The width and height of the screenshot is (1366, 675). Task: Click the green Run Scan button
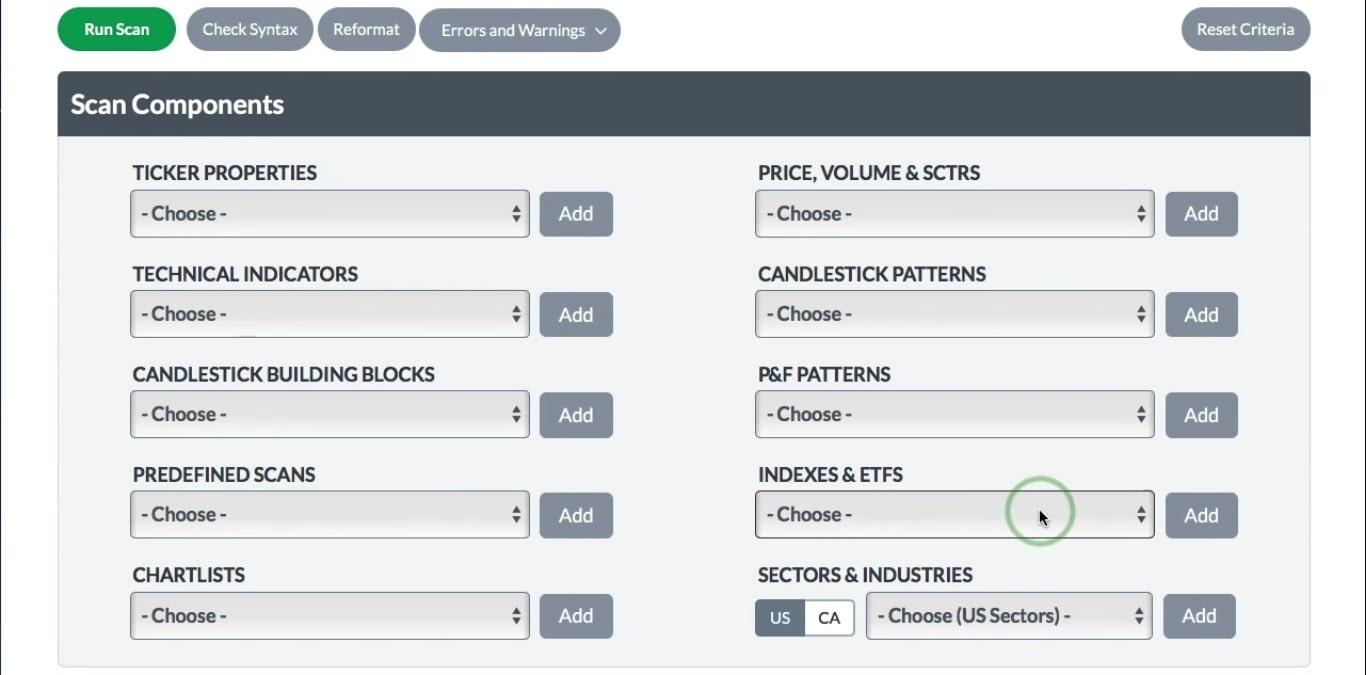tap(116, 30)
